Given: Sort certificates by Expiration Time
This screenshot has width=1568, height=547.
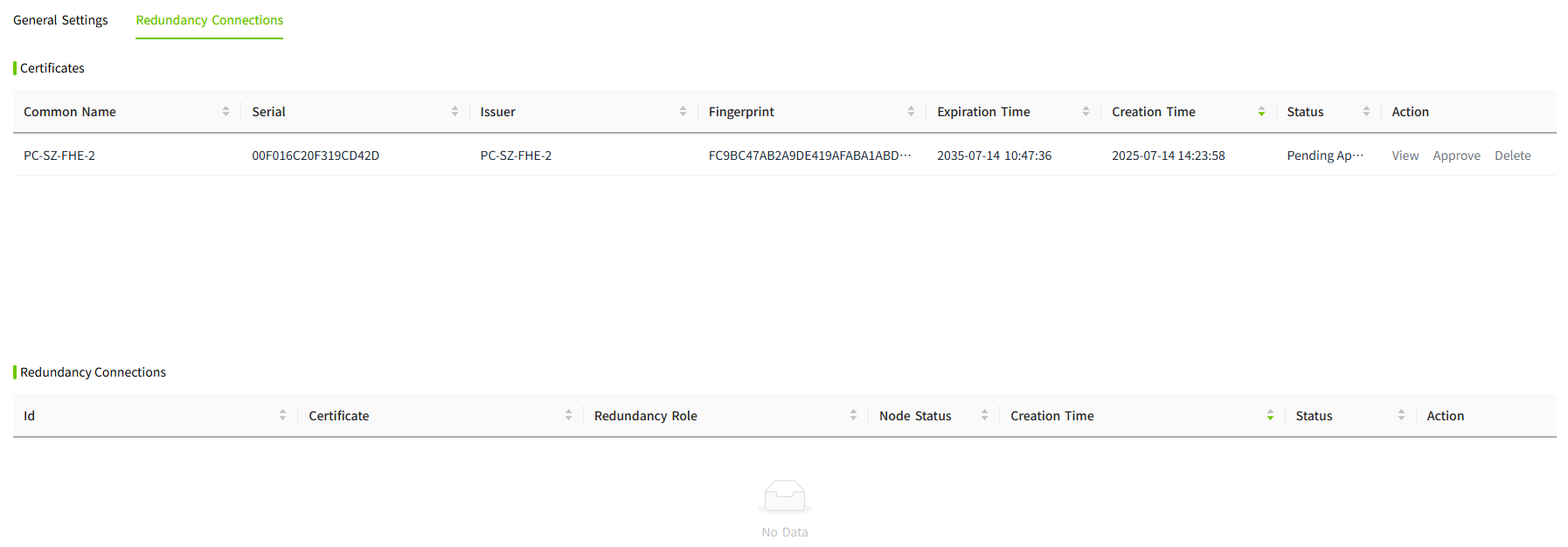Looking at the screenshot, I should click(x=1086, y=112).
